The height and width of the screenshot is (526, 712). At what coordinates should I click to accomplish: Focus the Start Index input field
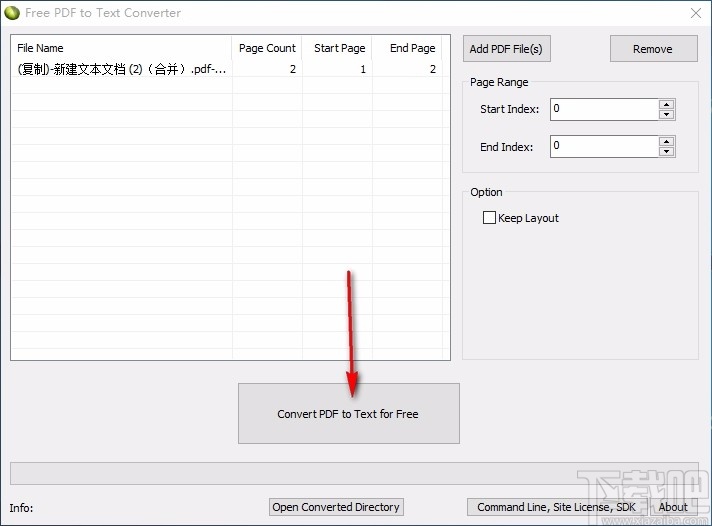click(604, 109)
